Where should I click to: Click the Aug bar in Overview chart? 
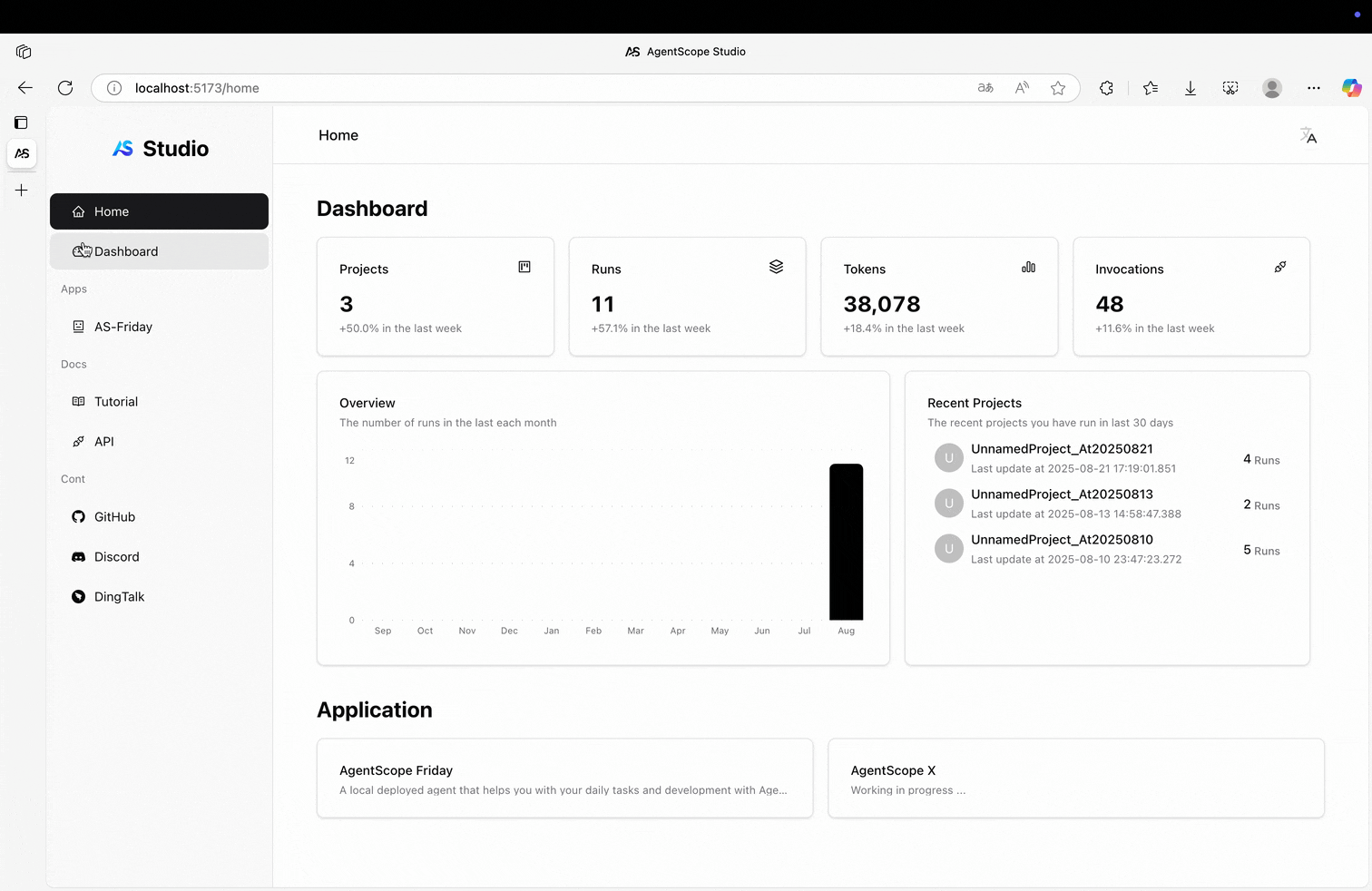click(x=847, y=542)
